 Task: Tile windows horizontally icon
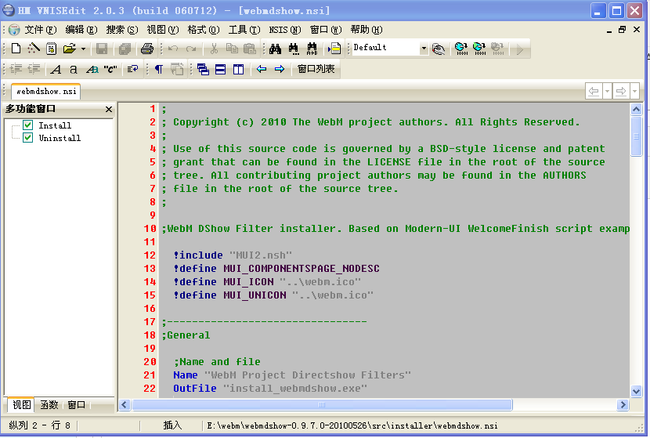221,69
